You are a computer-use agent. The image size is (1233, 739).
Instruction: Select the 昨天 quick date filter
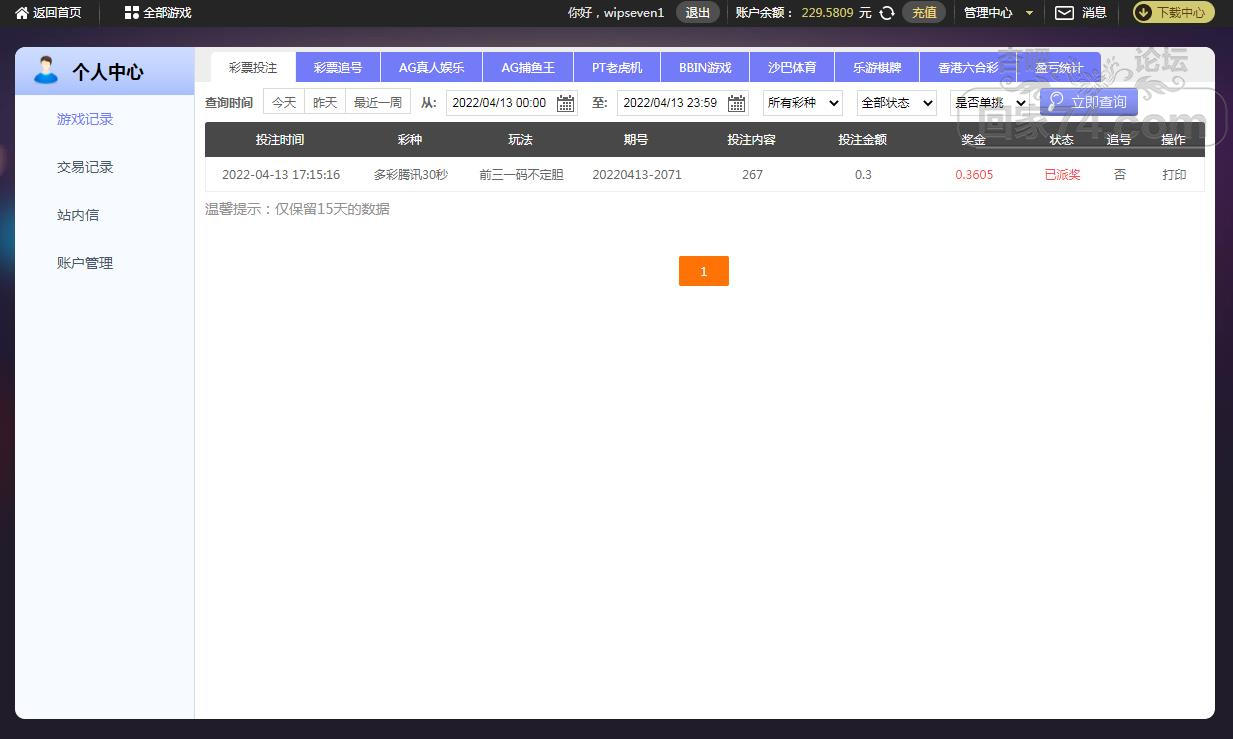point(325,102)
